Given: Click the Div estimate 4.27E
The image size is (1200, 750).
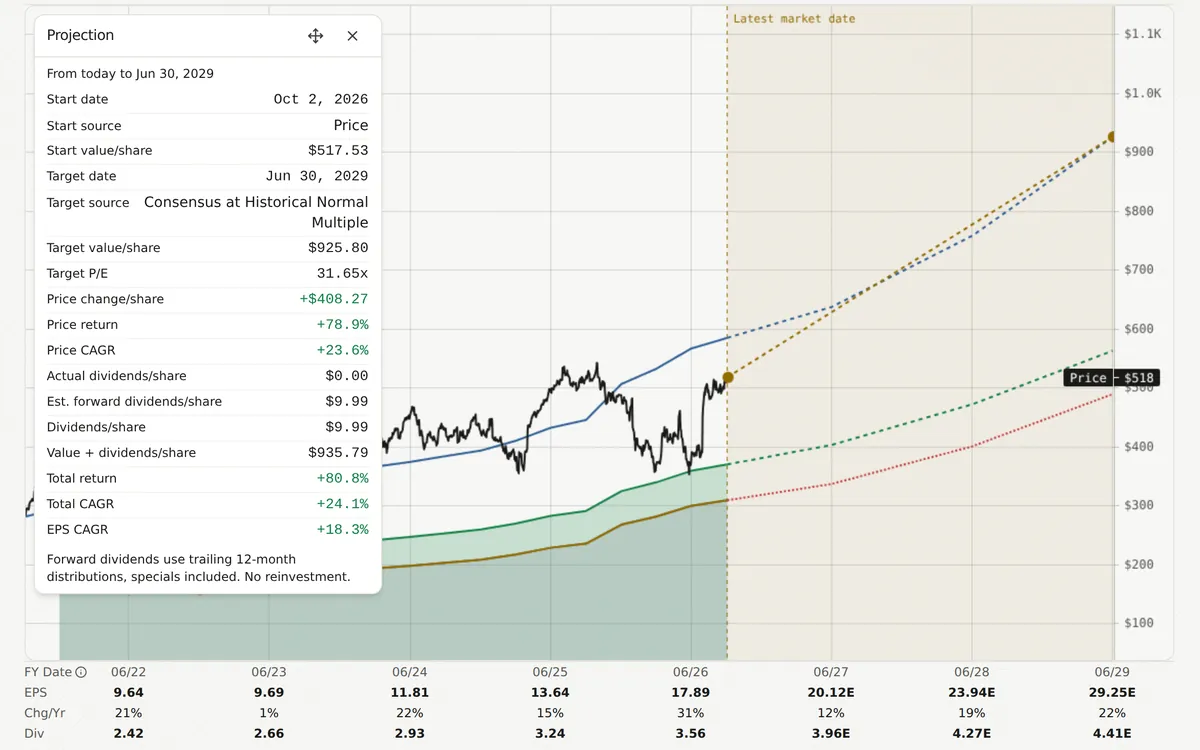Looking at the screenshot, I should click(972, 733).
